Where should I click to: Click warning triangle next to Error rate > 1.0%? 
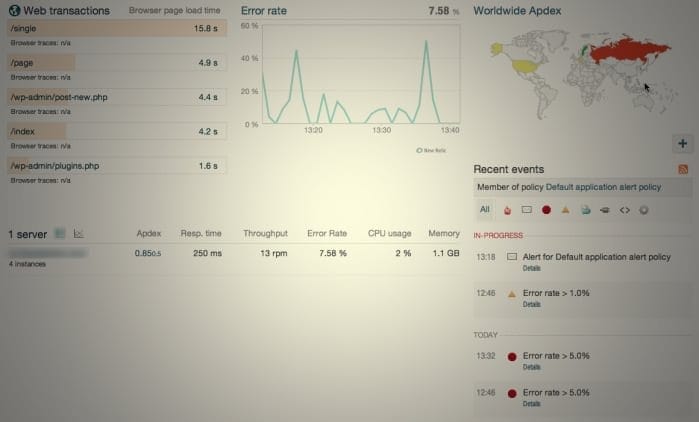click(512, 294)
